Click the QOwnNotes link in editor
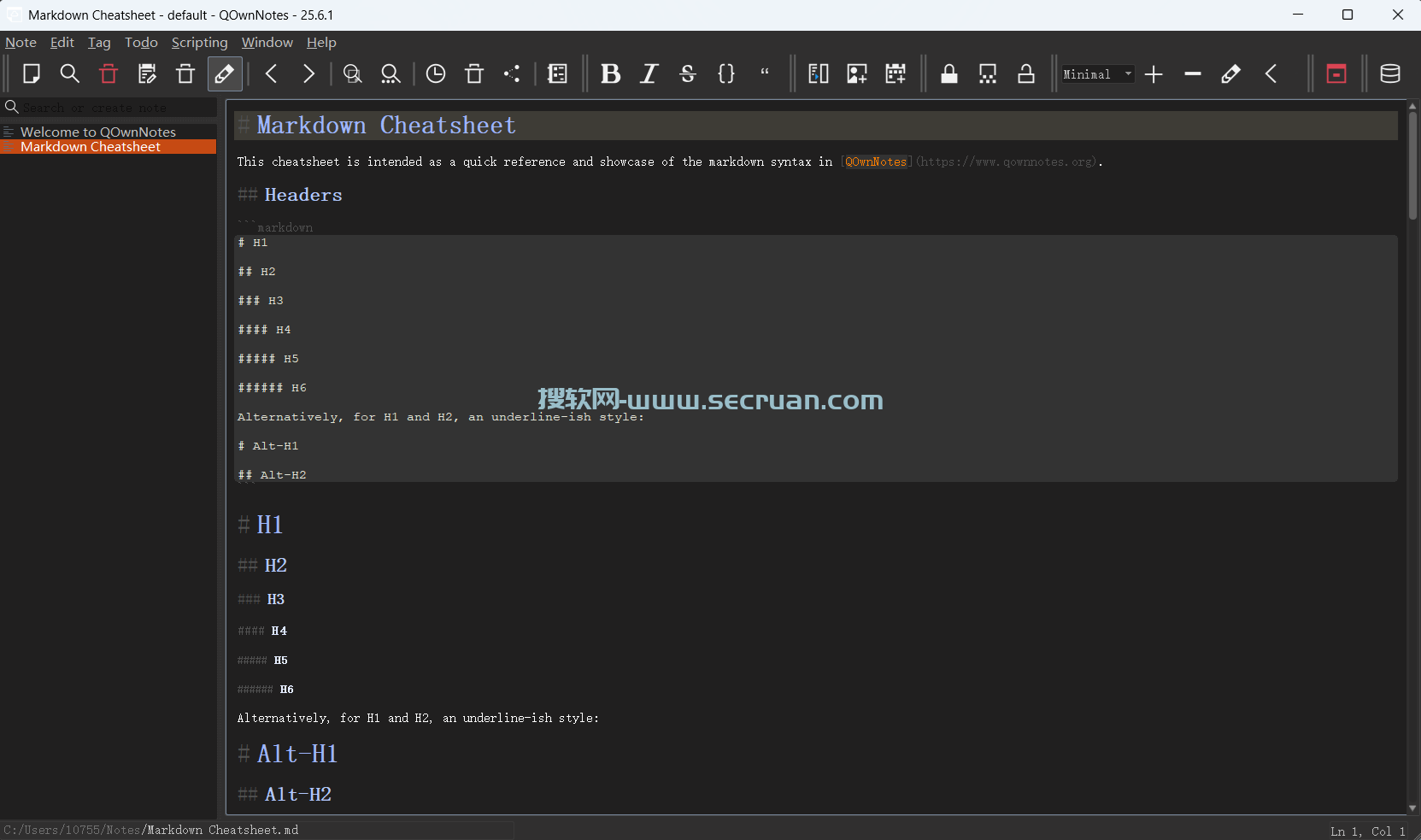 (876, 162)
